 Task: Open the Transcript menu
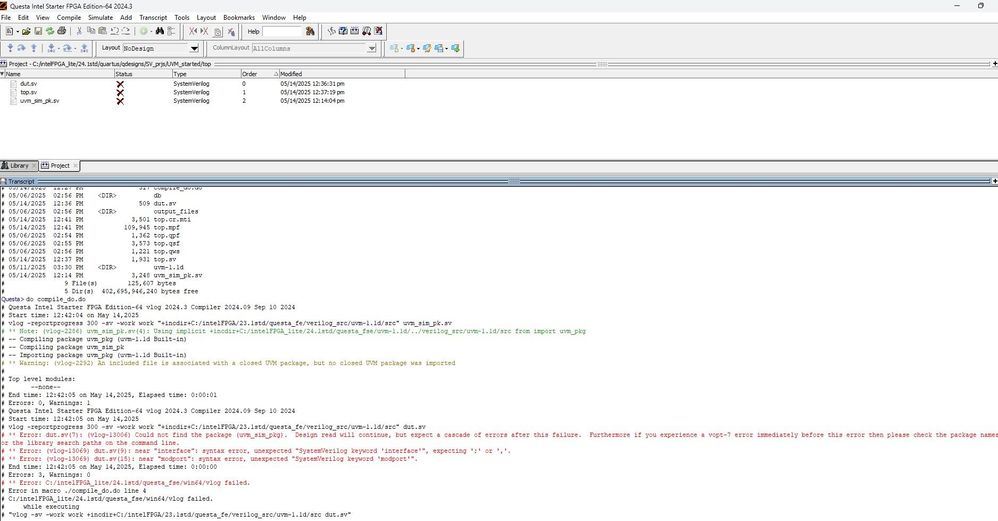coord(153,18)
